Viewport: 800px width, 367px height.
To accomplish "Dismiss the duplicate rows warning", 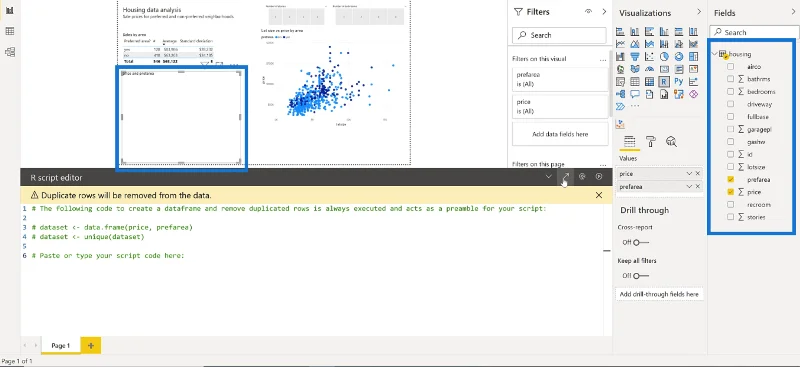I will point(599,195).
